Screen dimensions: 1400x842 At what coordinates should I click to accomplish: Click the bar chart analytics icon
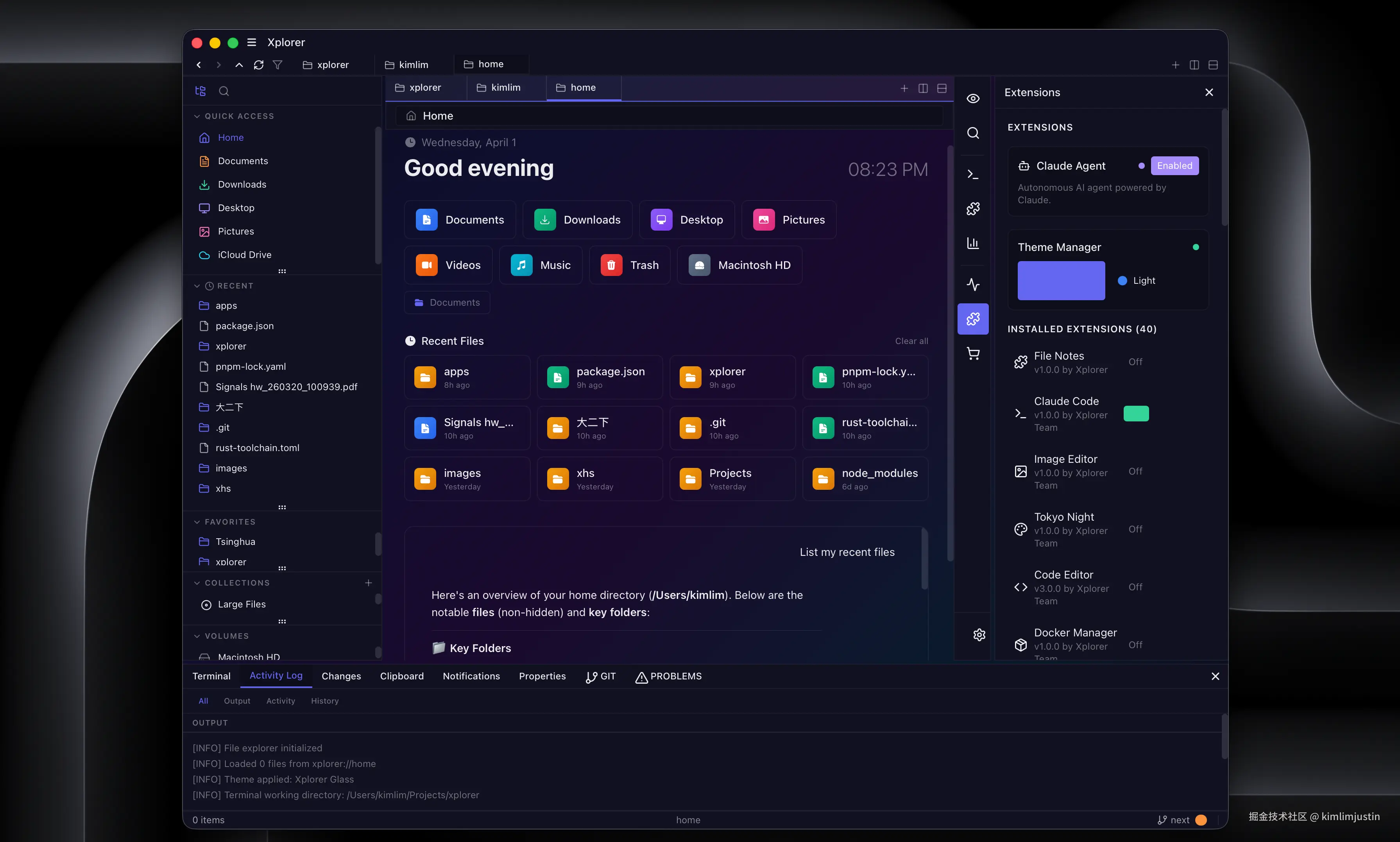pos(973,244)
